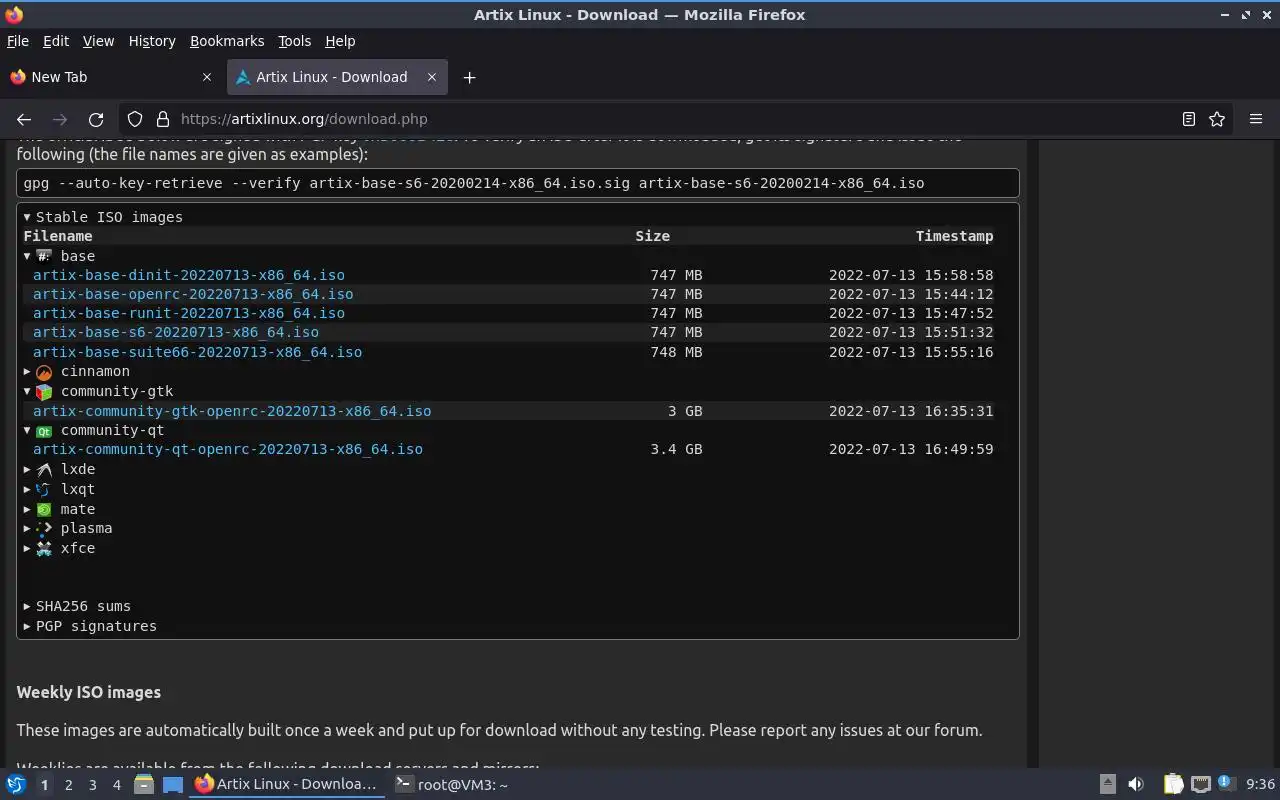Reload the Artix download page
Viewport: 1280px width, 800px height.
96,119
